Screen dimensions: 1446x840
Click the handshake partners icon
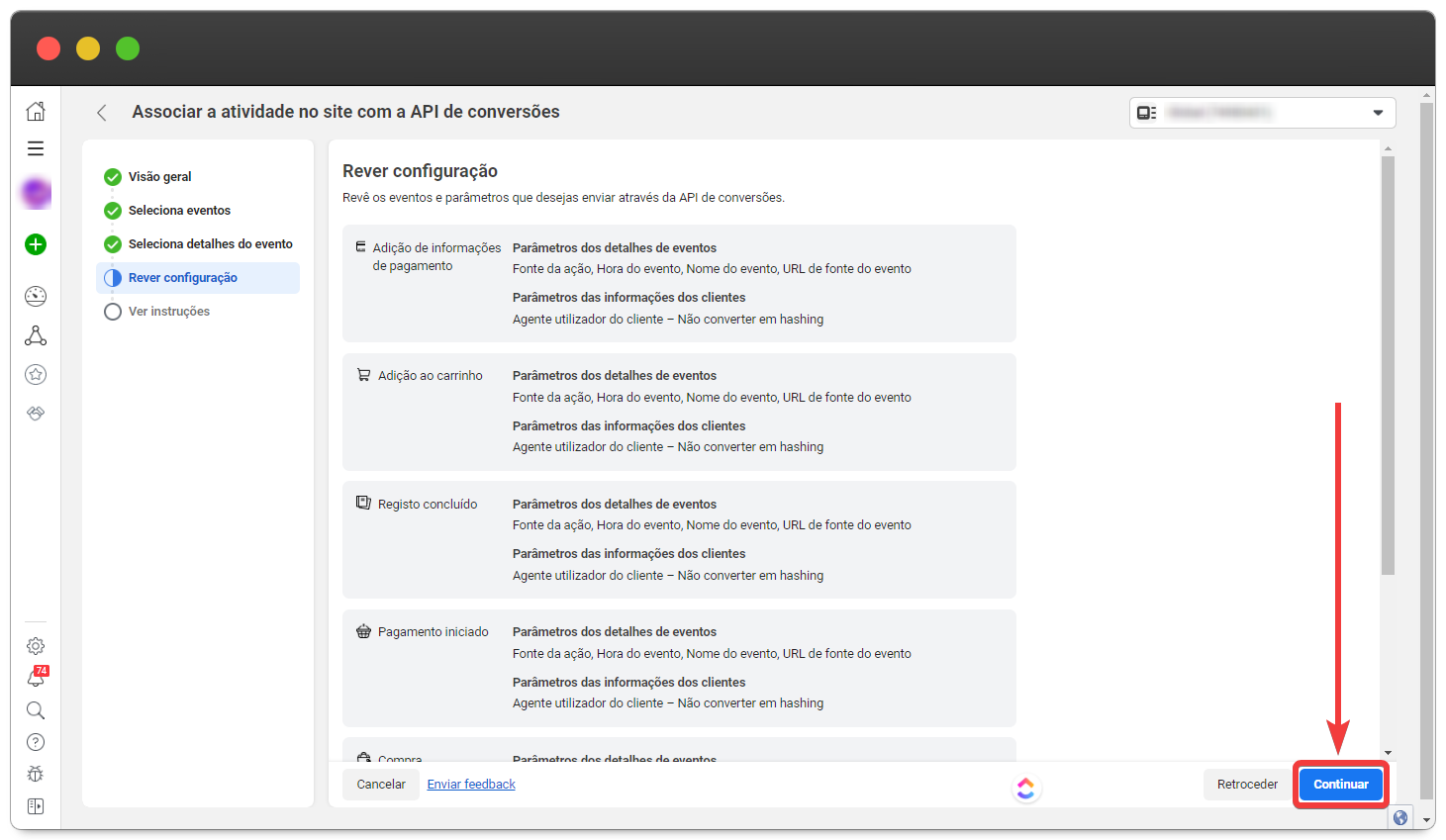tap(36, 413)
